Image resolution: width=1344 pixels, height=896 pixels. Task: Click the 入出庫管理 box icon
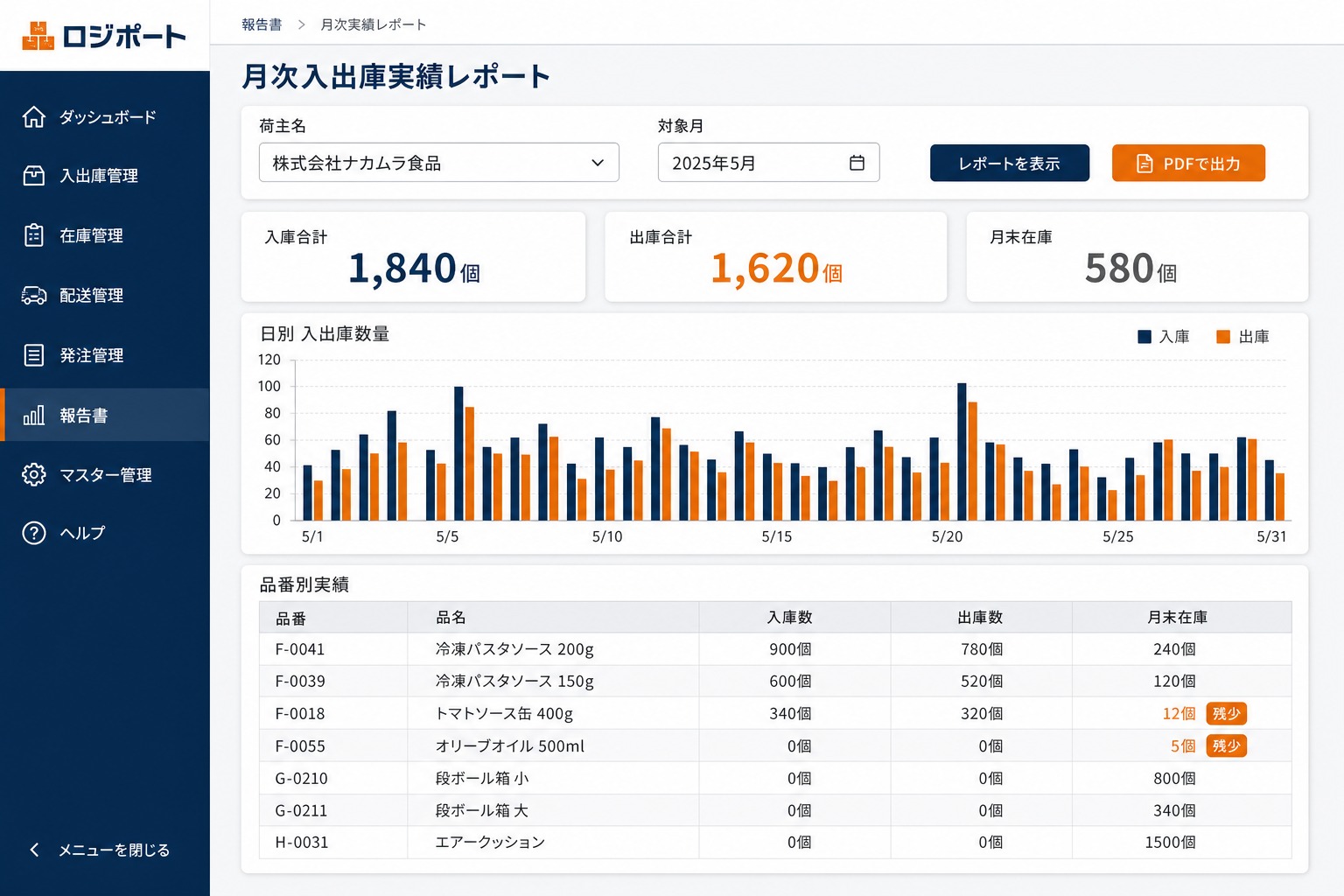pyautogui.click(x=34, y=176)
